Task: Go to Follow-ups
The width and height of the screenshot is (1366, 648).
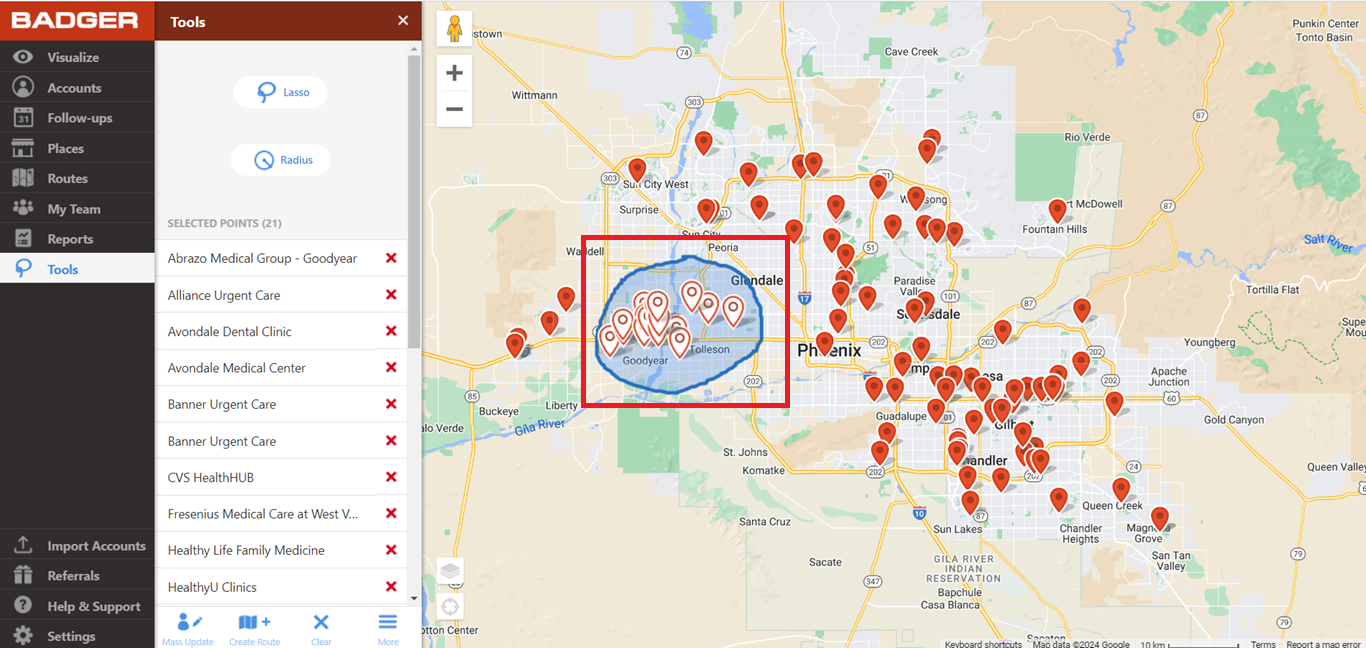Action: tap(77, 118)
